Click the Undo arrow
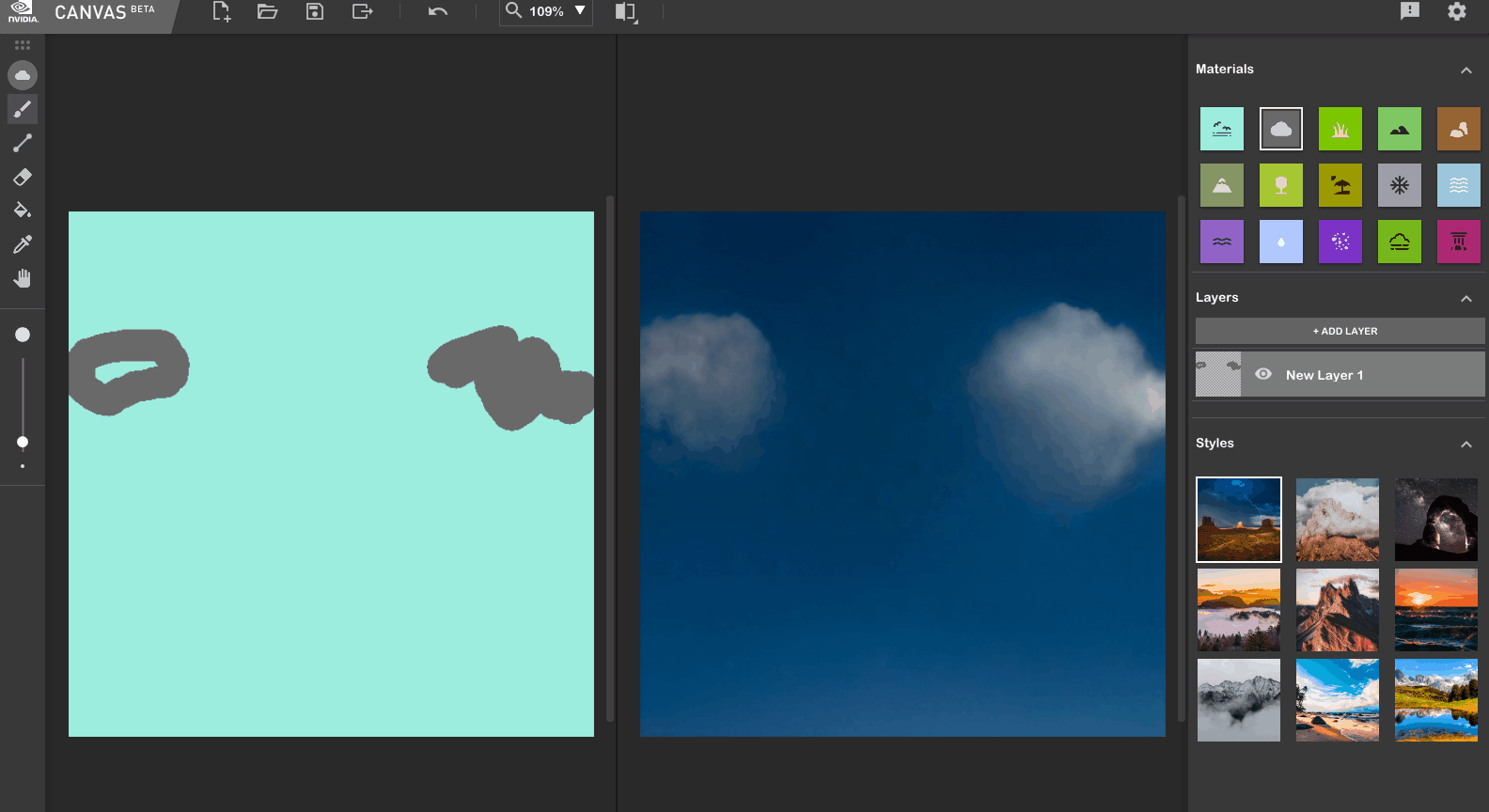 coord(438,11)
